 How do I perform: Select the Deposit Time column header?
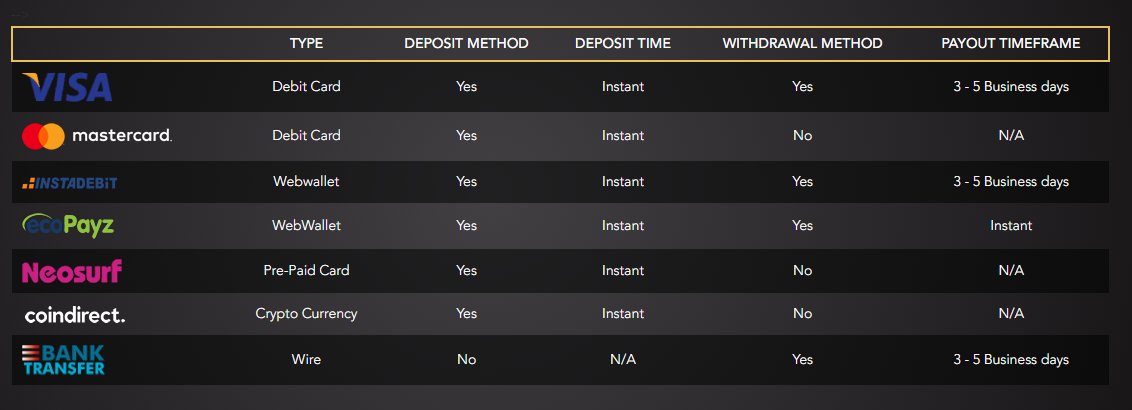coord(622,43)
